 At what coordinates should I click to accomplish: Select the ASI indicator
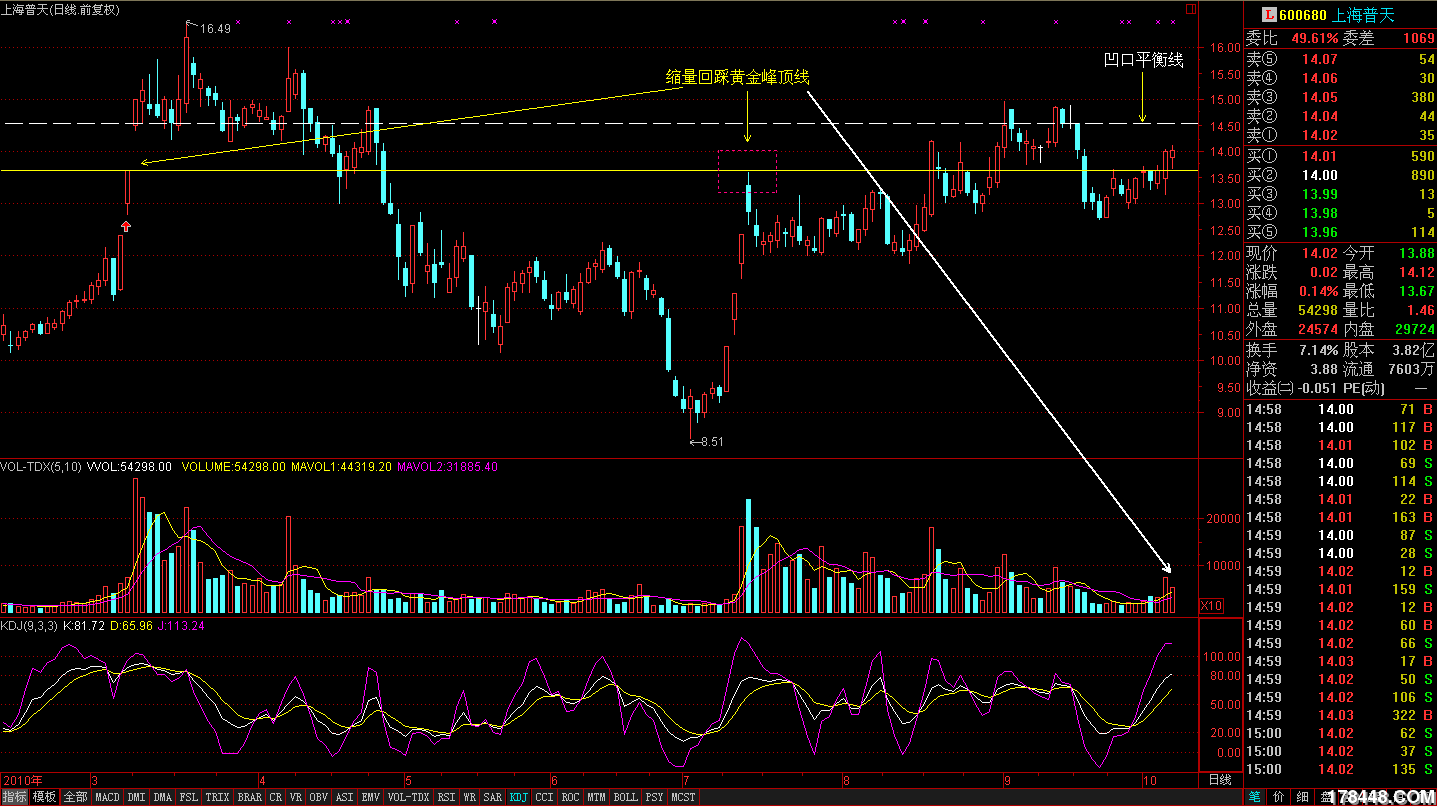click(x=344, y=798)
